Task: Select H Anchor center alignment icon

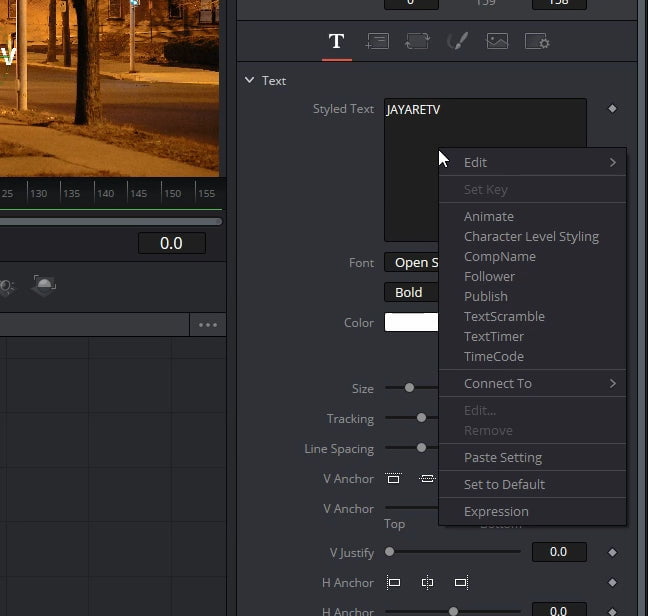Action: (x=427, y=583)
